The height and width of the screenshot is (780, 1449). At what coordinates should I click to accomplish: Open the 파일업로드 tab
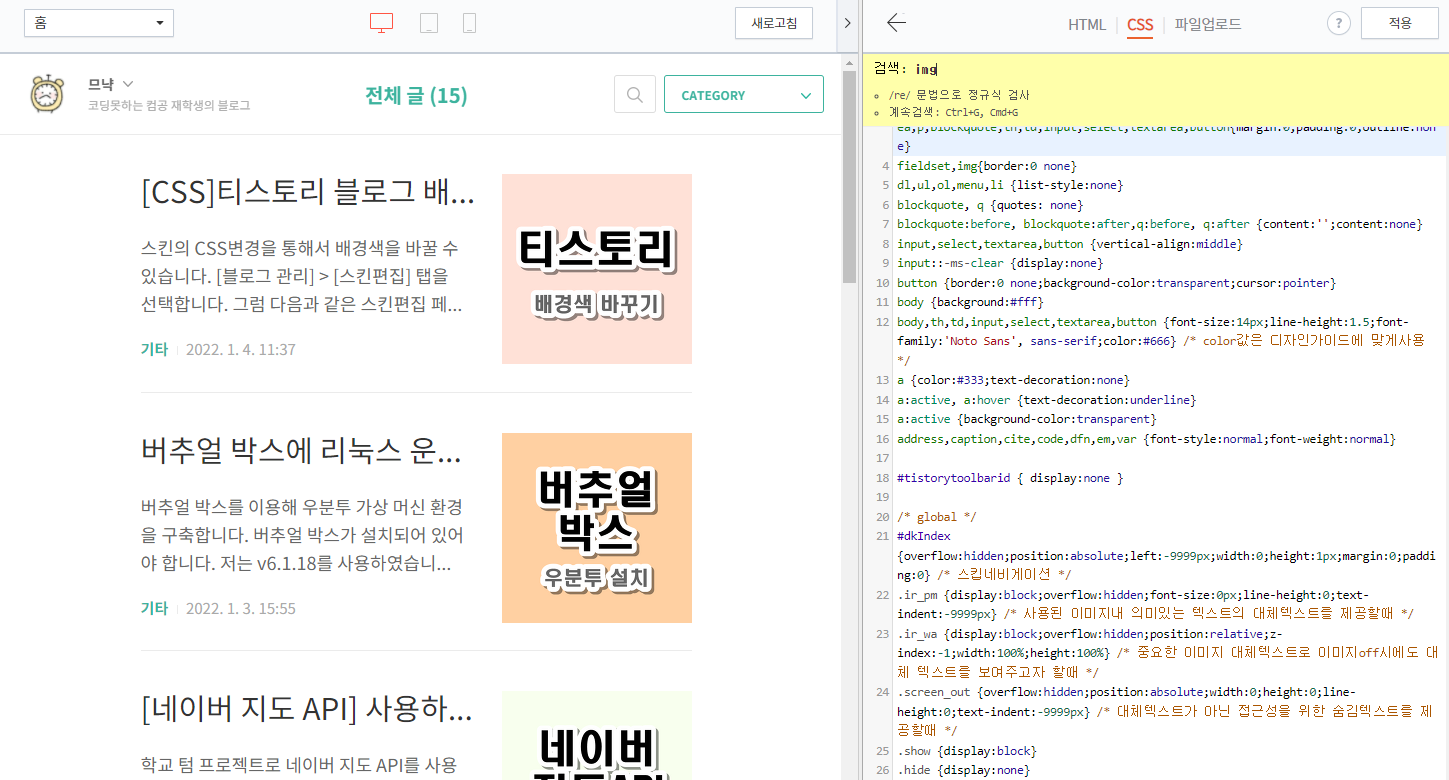(1208, 24)
